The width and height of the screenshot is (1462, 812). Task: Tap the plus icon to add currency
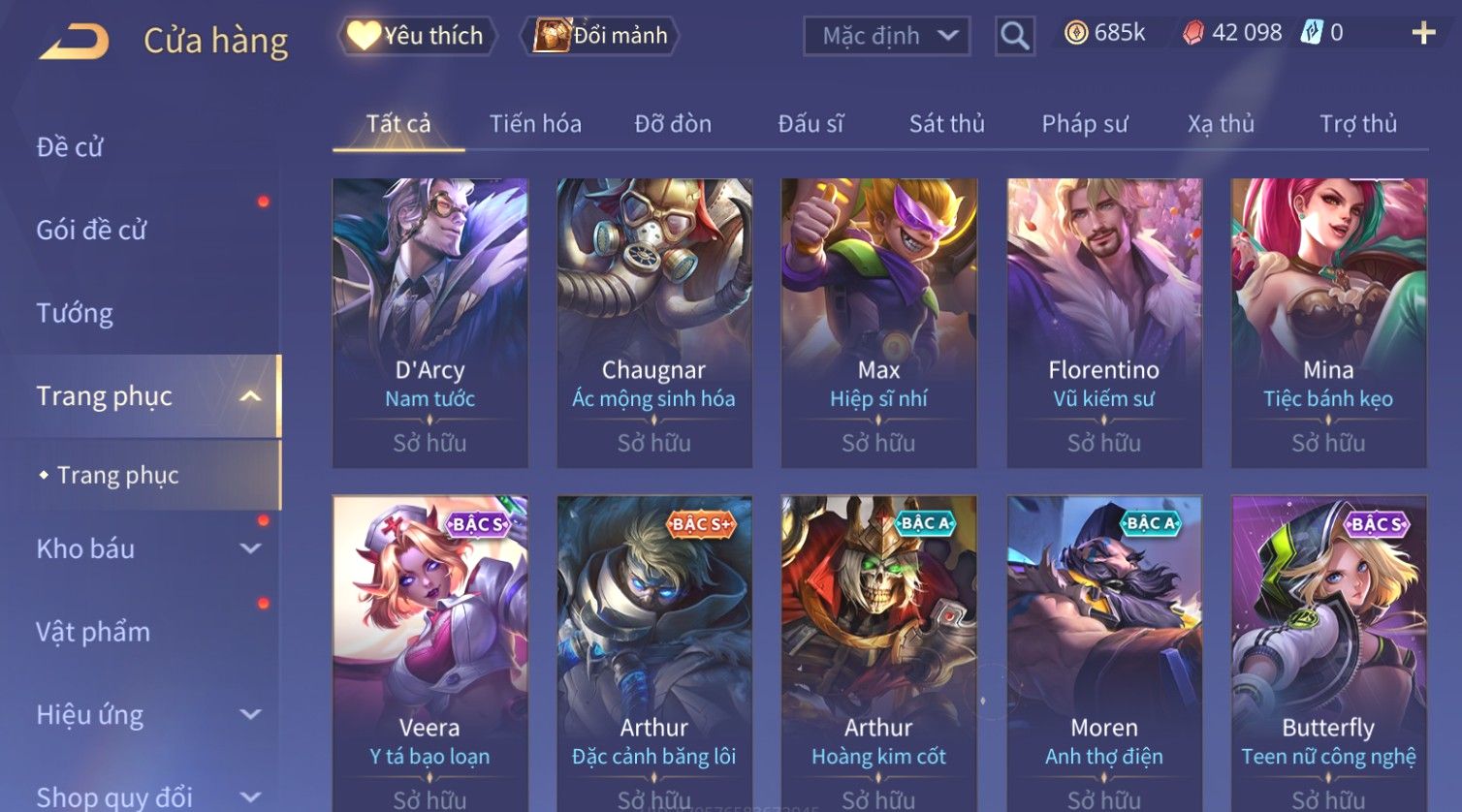[1423, 33]
